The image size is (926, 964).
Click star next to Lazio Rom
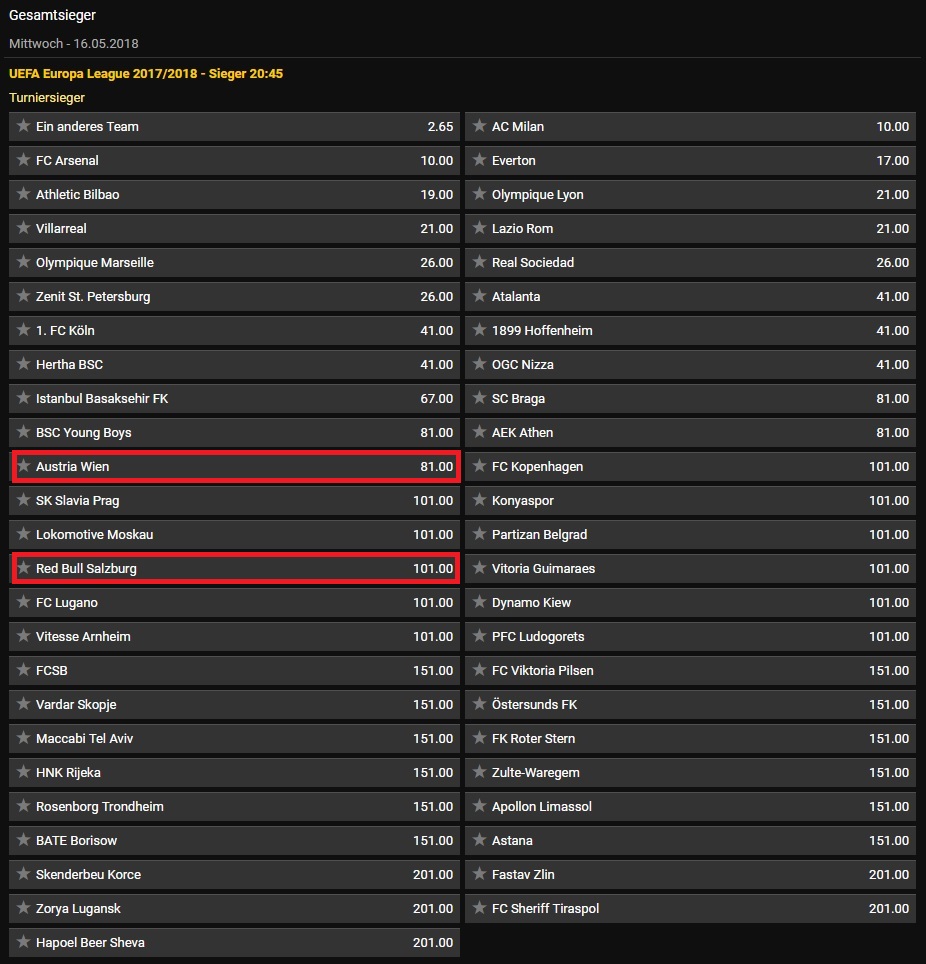pyautogui.click(x=480, y=228)
